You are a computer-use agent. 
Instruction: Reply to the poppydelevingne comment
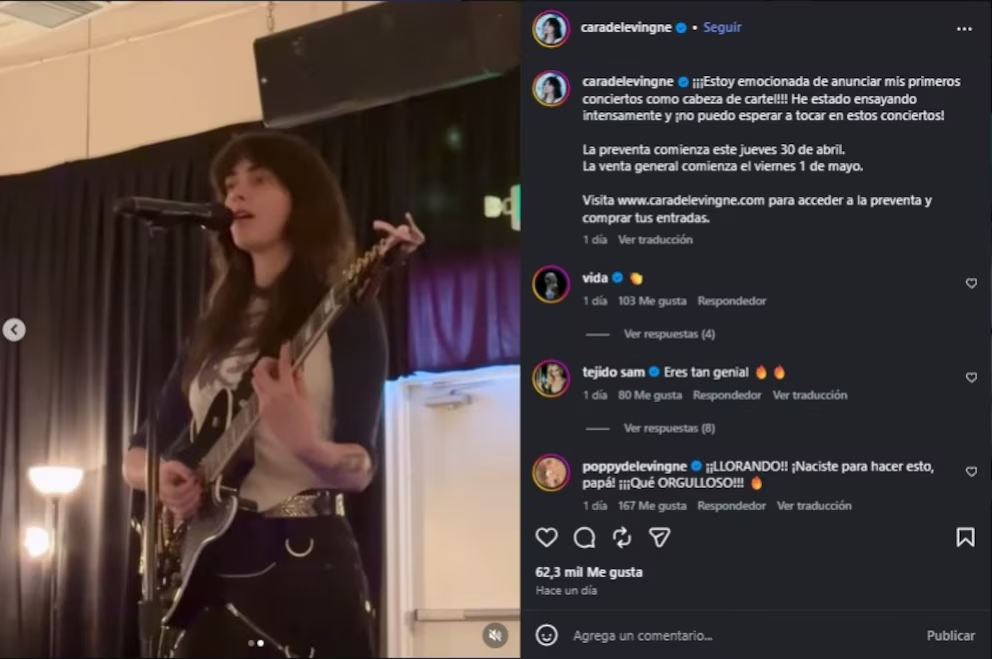731,506
